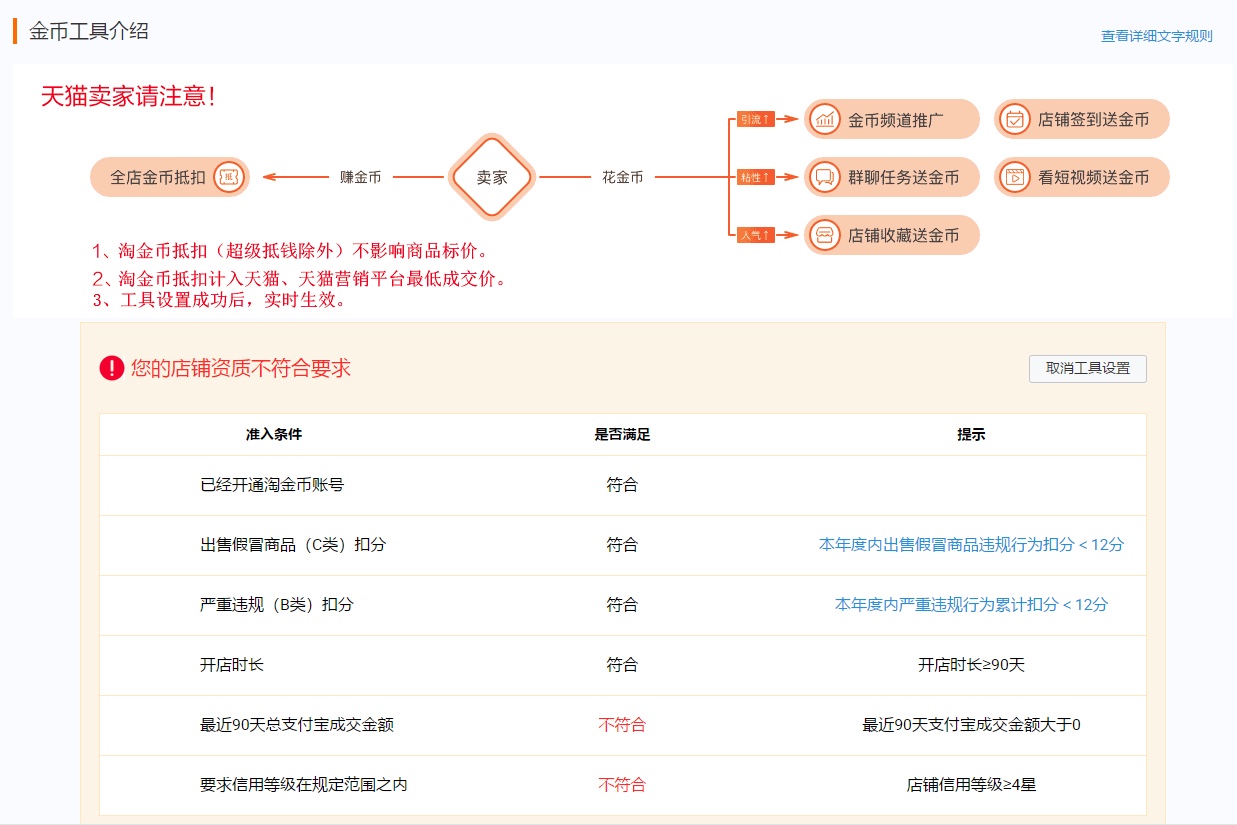Click the 金币工具介绍 heading

coord(88,31)
